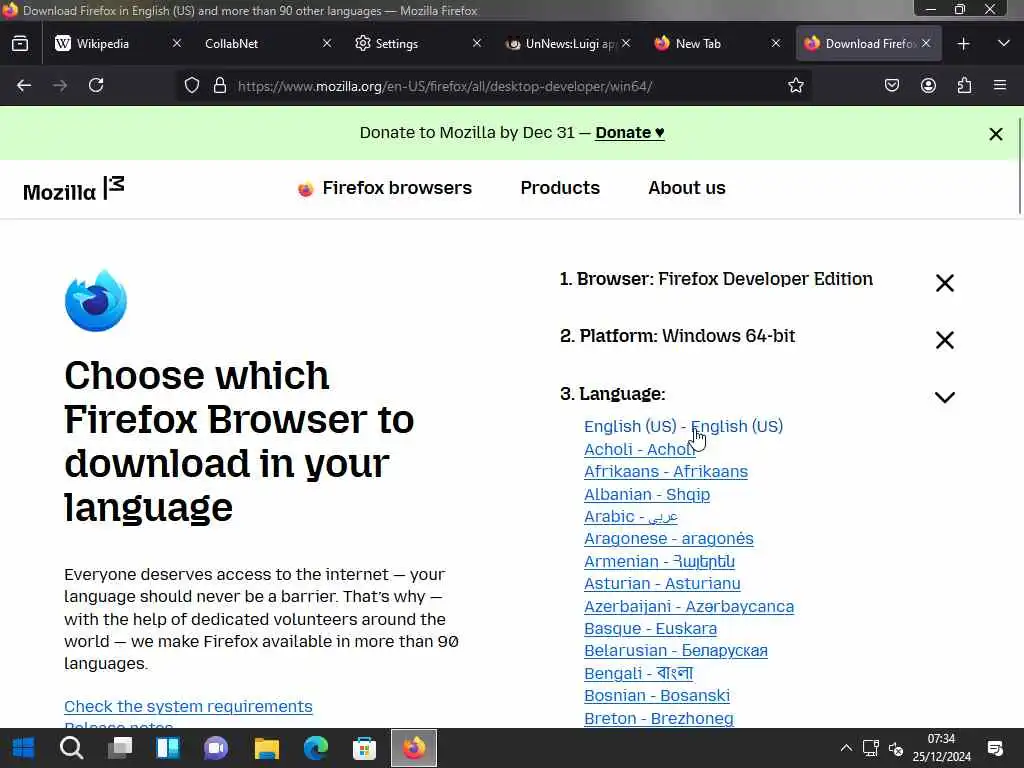Select Bengali language
This screenshot has width=1024, height=768.
pos(638,673)
